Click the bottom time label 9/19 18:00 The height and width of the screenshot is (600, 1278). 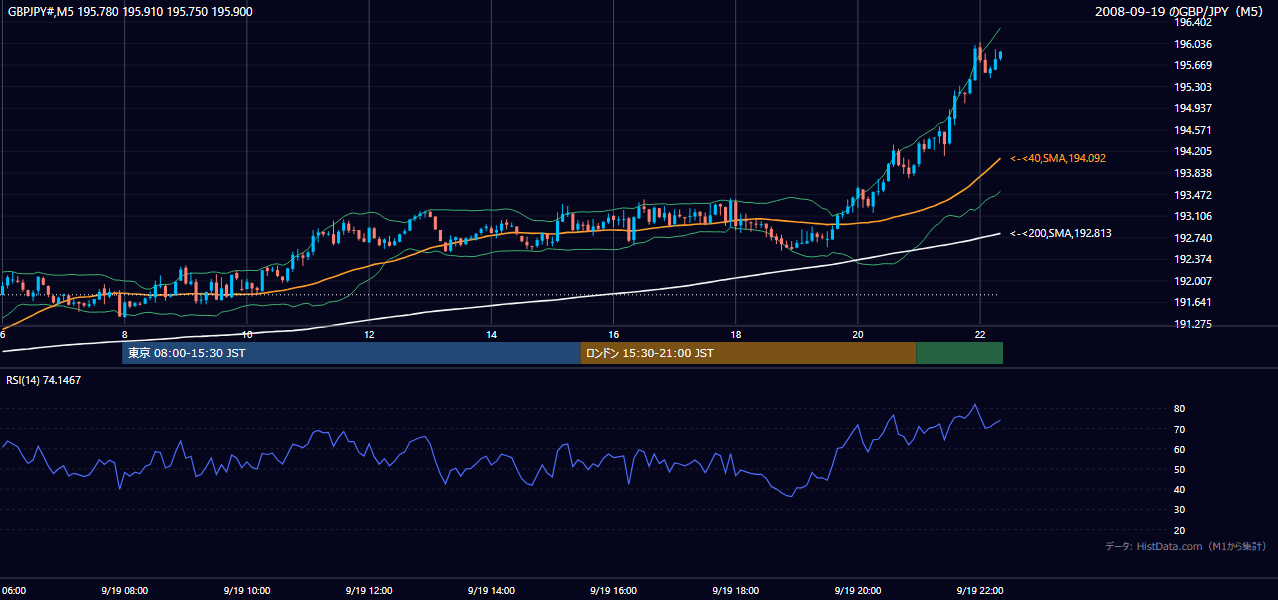coord(735,590)
